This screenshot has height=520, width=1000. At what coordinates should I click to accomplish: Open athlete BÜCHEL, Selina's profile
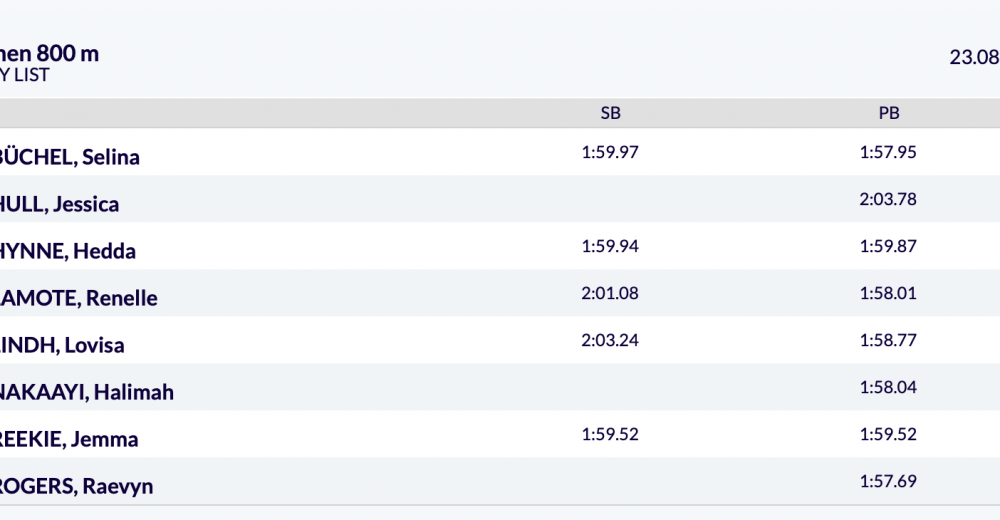click(68, 157)
